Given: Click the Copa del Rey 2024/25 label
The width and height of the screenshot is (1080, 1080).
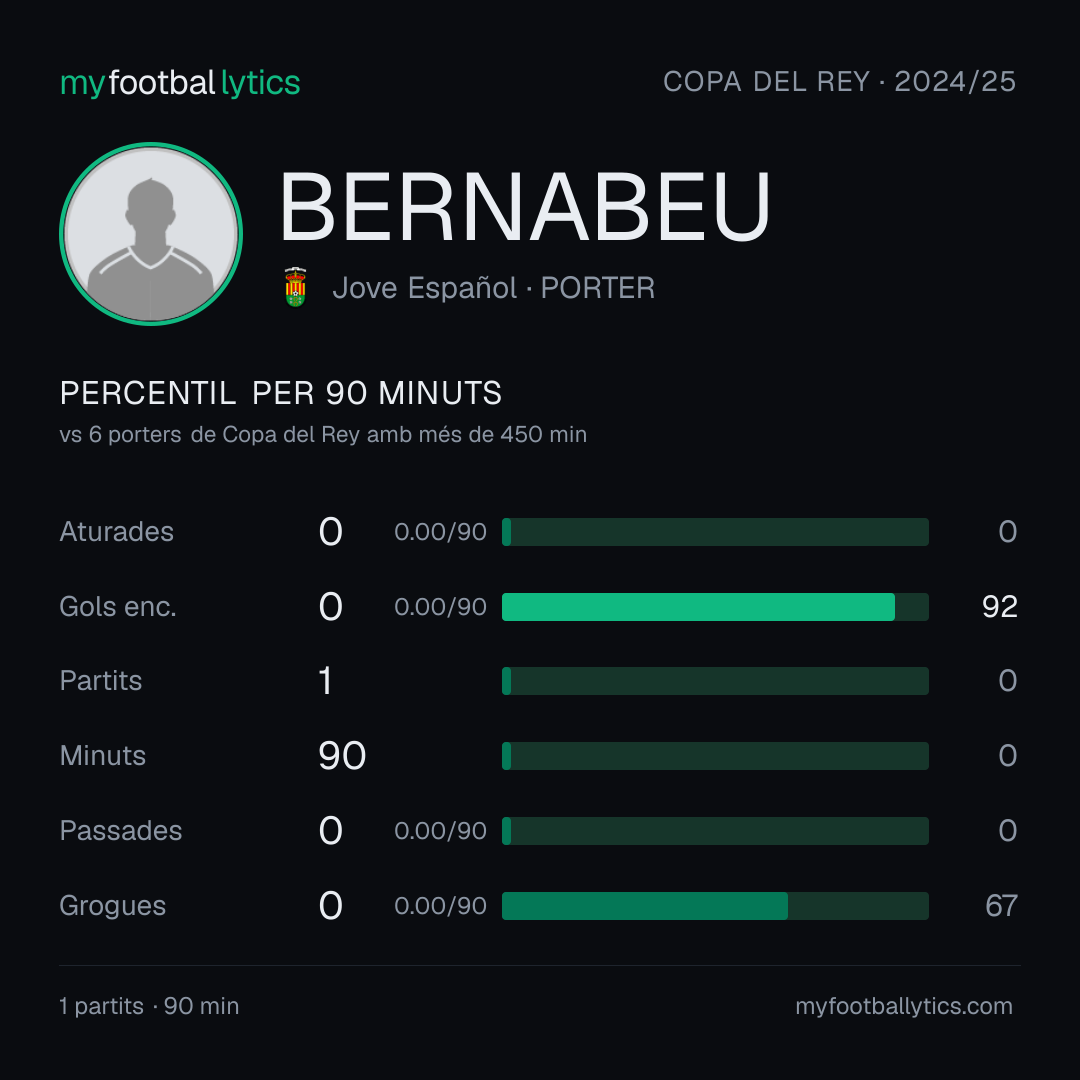Looking at the screenshot, I should click(839, 82).
